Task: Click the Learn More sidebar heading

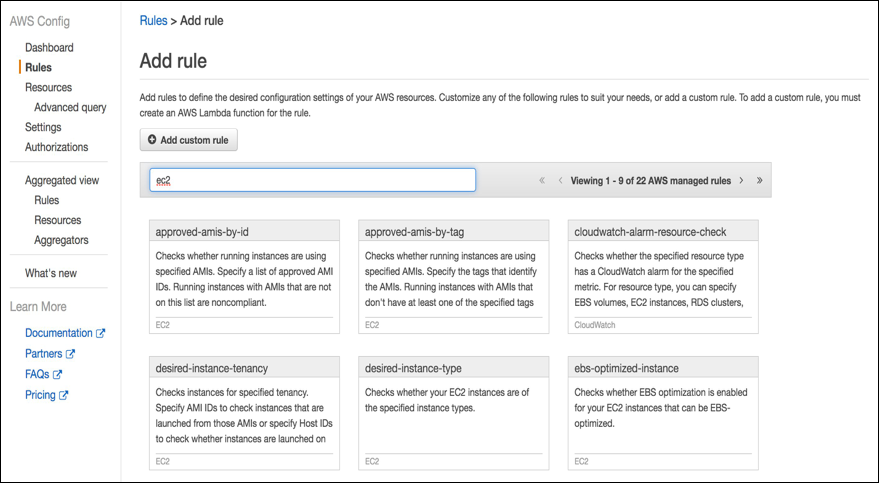Action: coord(38,307)
